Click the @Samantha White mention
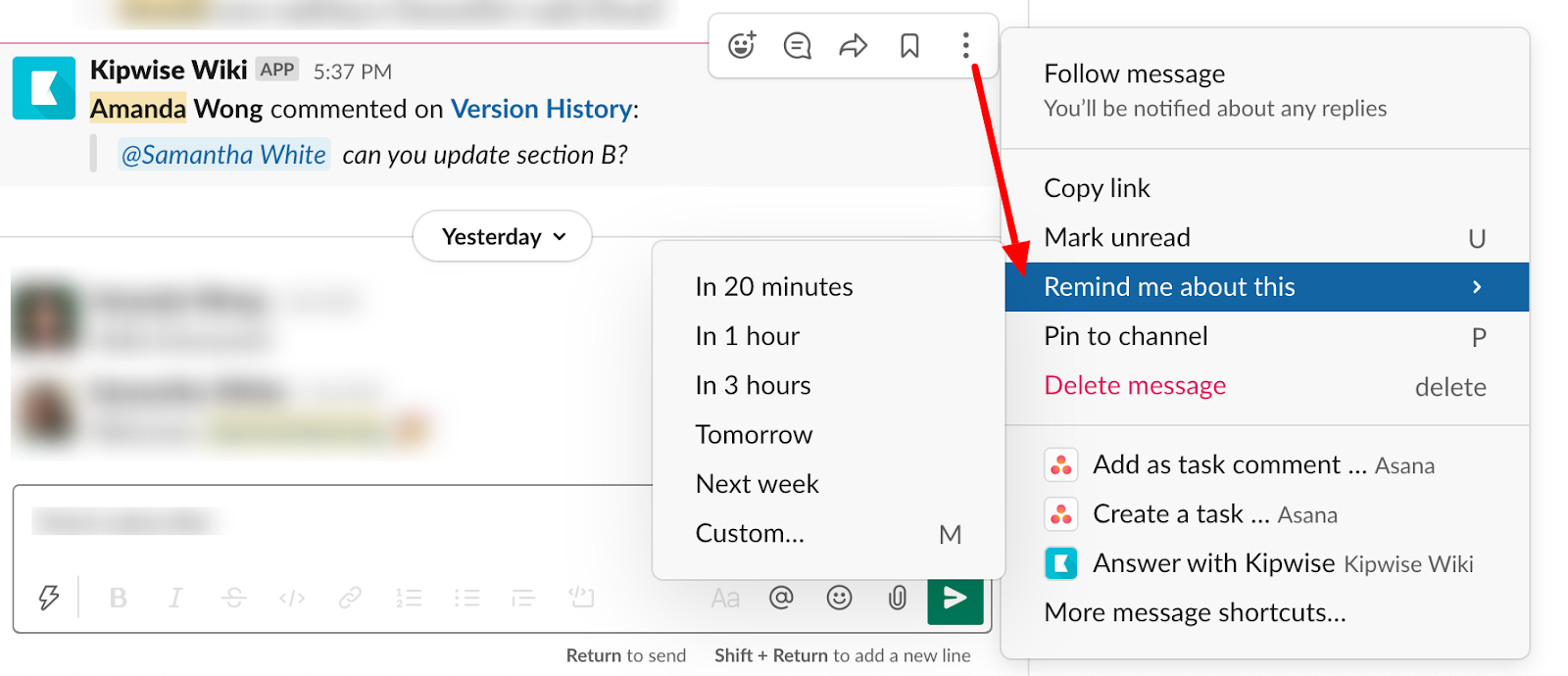The width and height of the screenshot is (1568, 676). pos(223,155)
